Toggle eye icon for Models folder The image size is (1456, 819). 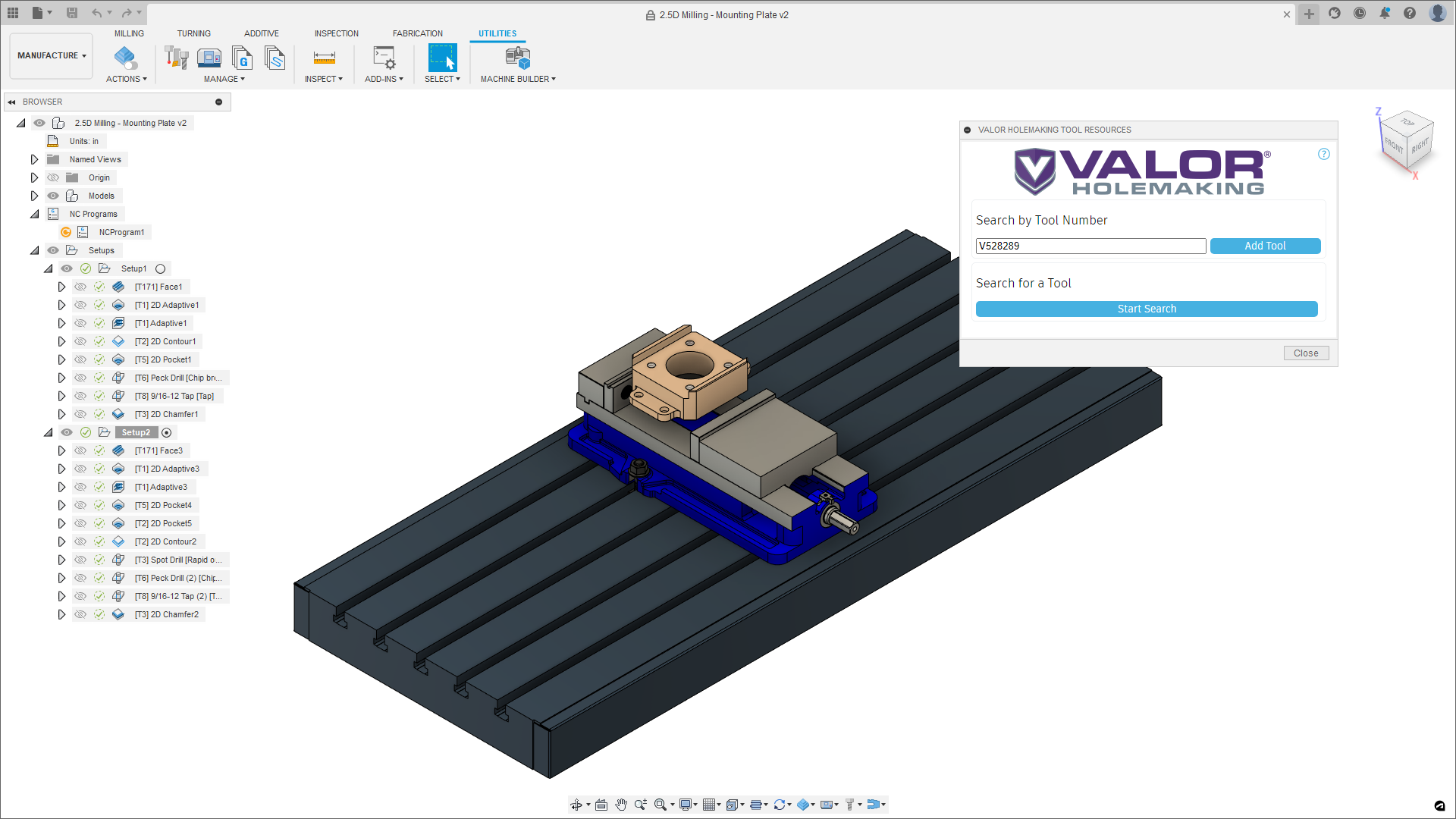pos(53,196)
